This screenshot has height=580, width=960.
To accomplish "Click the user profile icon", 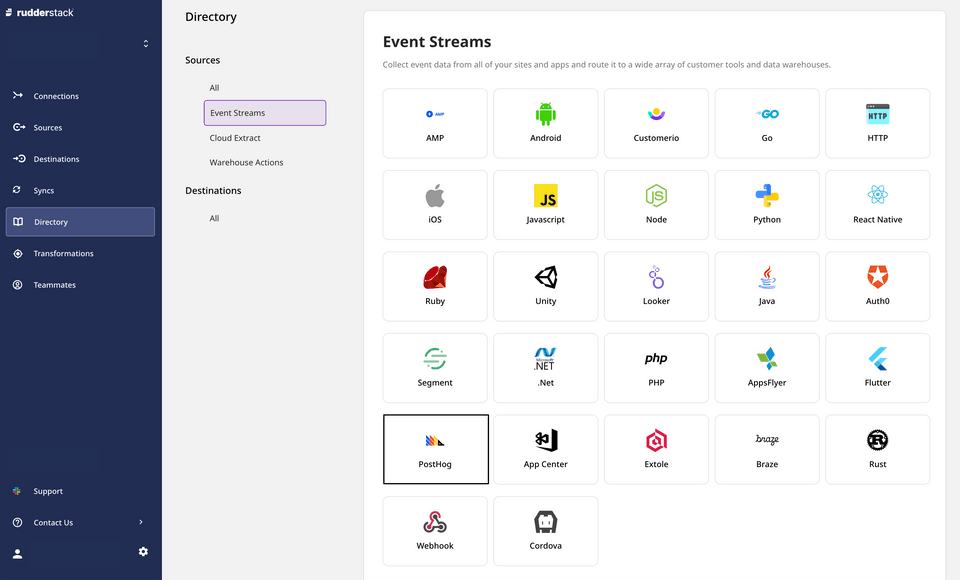I will tap(17, 553).
